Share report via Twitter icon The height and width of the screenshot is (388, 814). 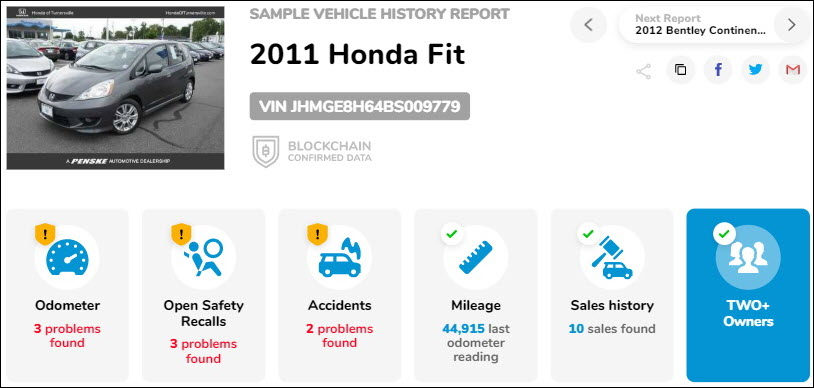tap(755, 70)
